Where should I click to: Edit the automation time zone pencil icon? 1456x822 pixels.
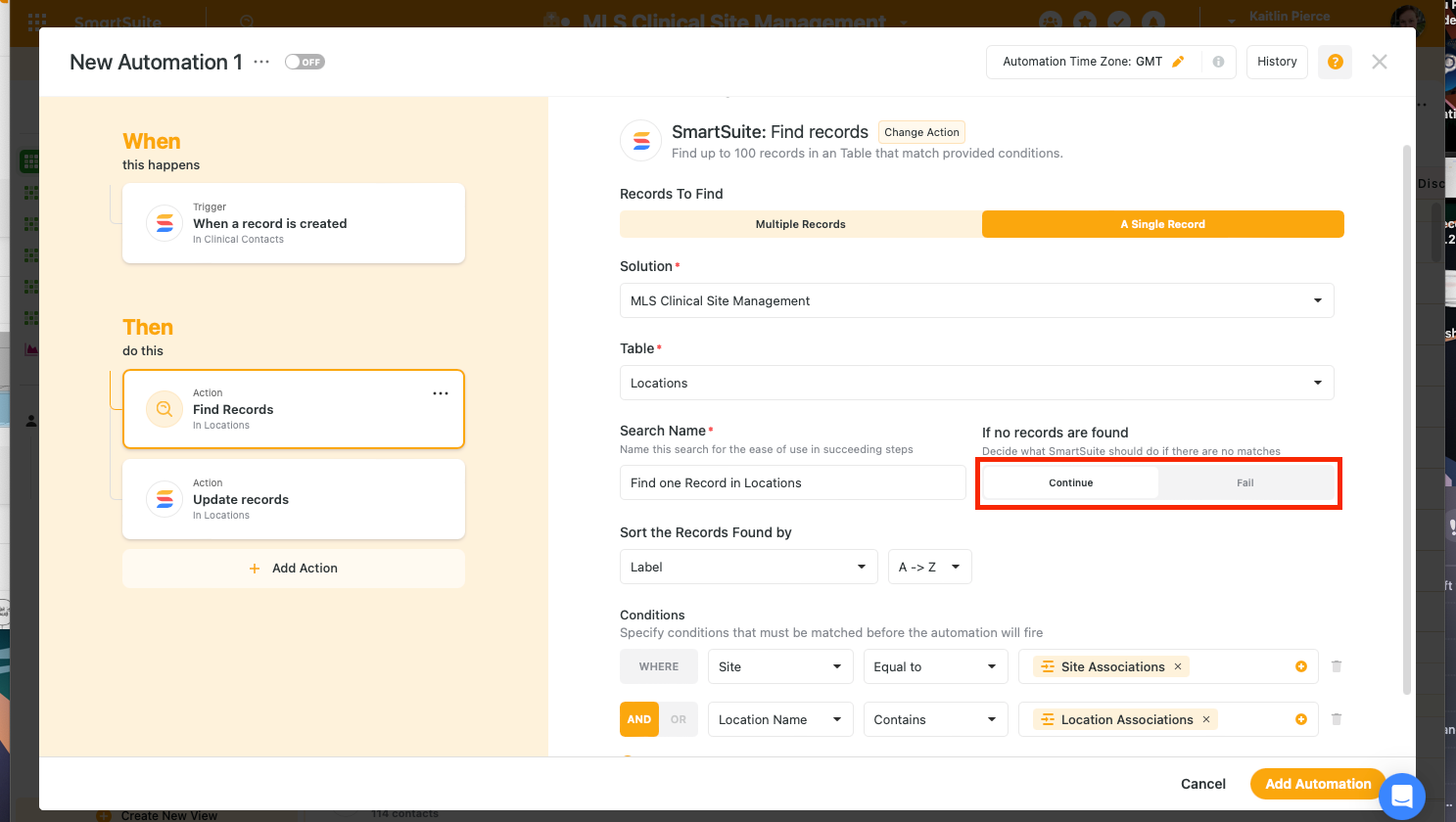[x=1178, y=62]
